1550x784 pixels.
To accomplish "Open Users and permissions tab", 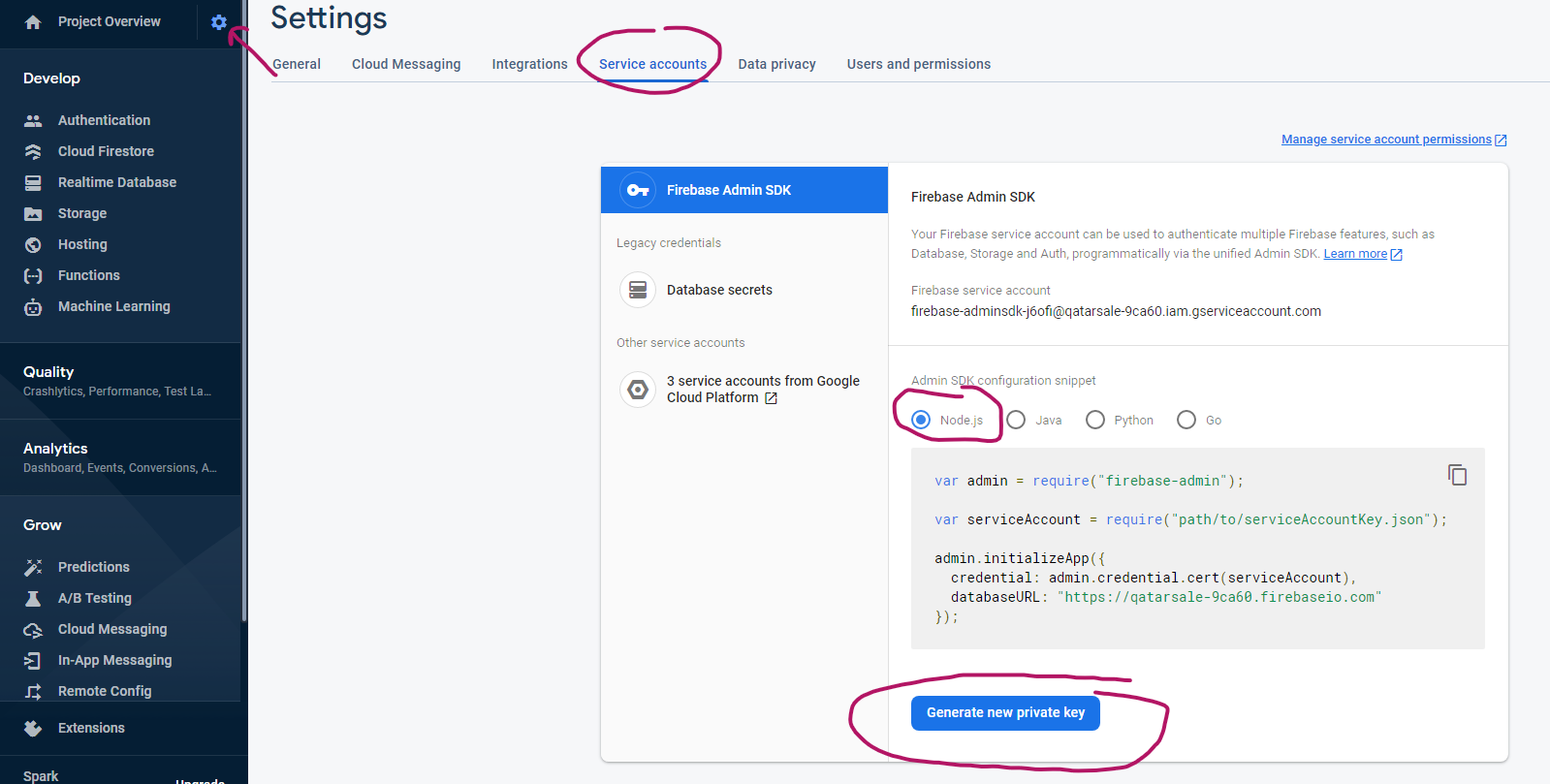I will pyautogui.click(x=919, y=64).
